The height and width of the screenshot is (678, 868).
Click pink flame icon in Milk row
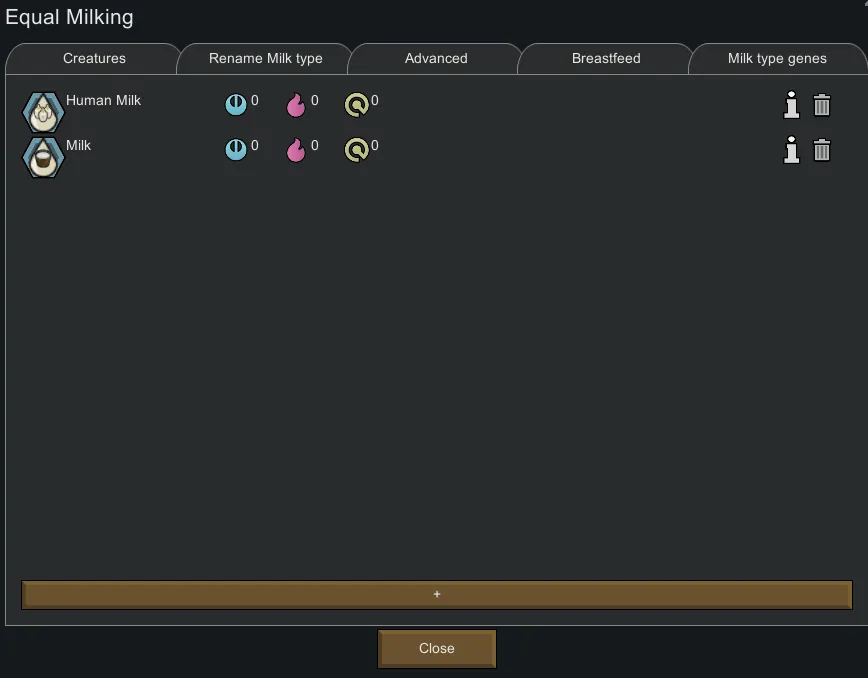click(x=296, y=150)
